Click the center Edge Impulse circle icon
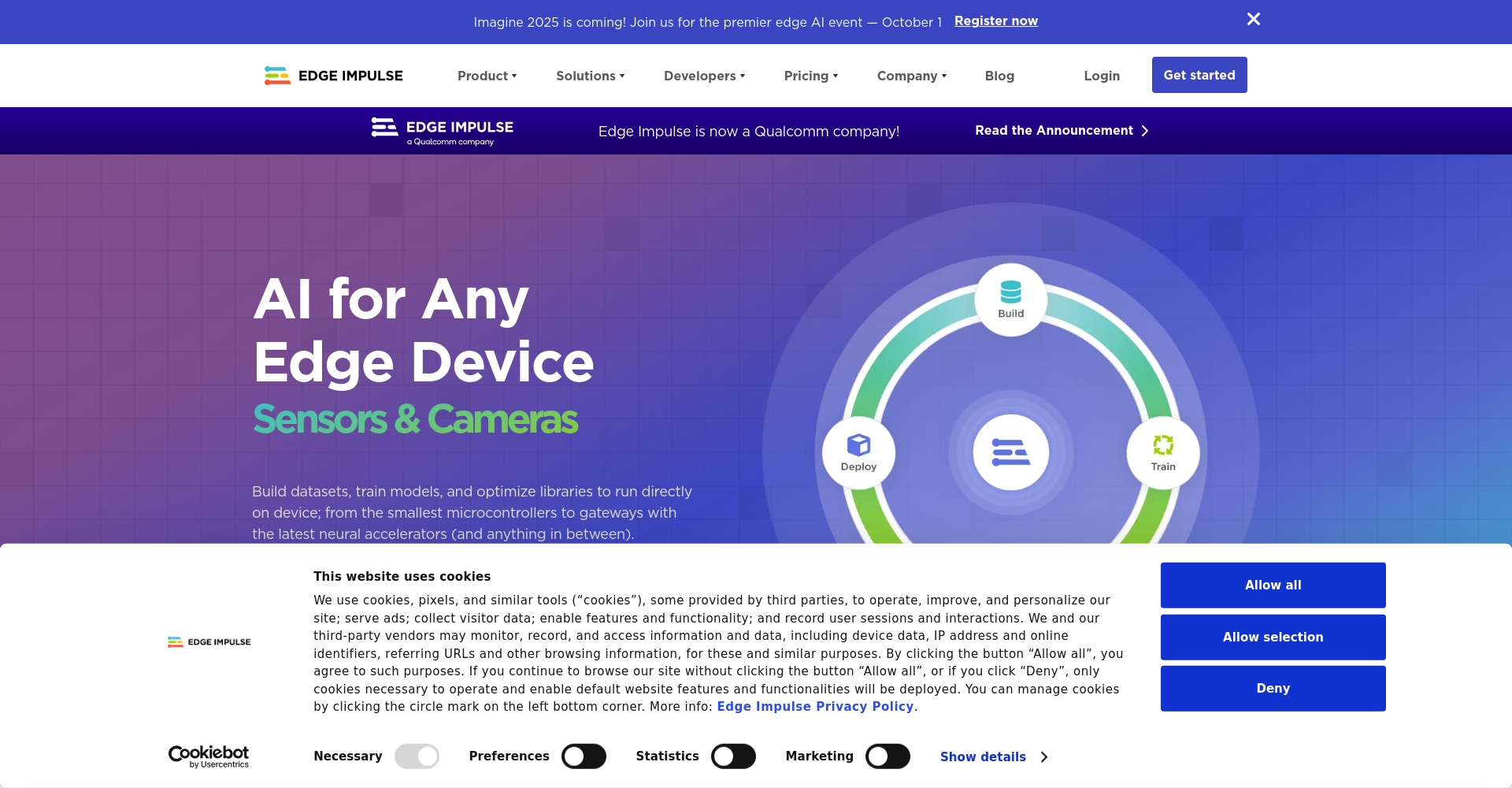Screen dimensions: 1512x788 (x=1011, y=452)
